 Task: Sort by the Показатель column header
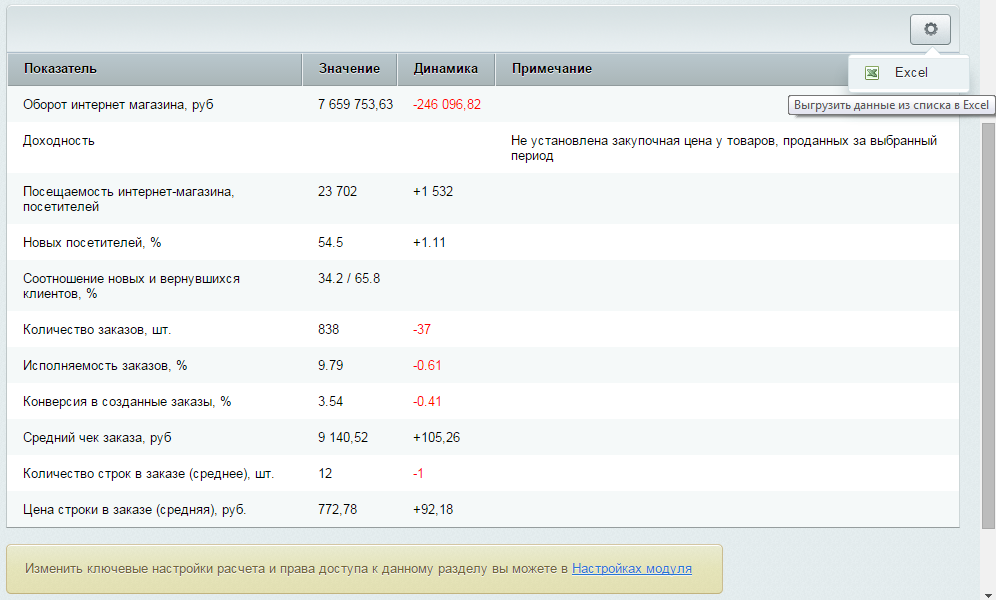click(61, 69)
